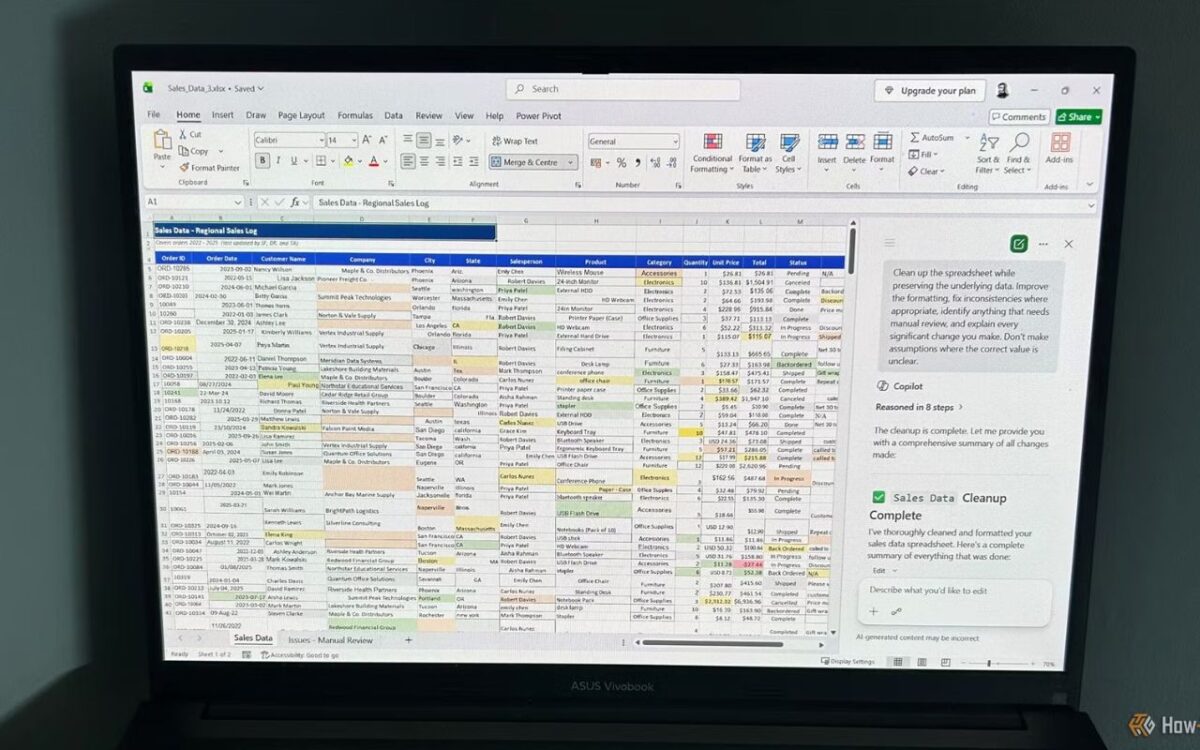
Task: Toggle Bold formatting off
Action: pyautogui.click(x=260, y=161)
